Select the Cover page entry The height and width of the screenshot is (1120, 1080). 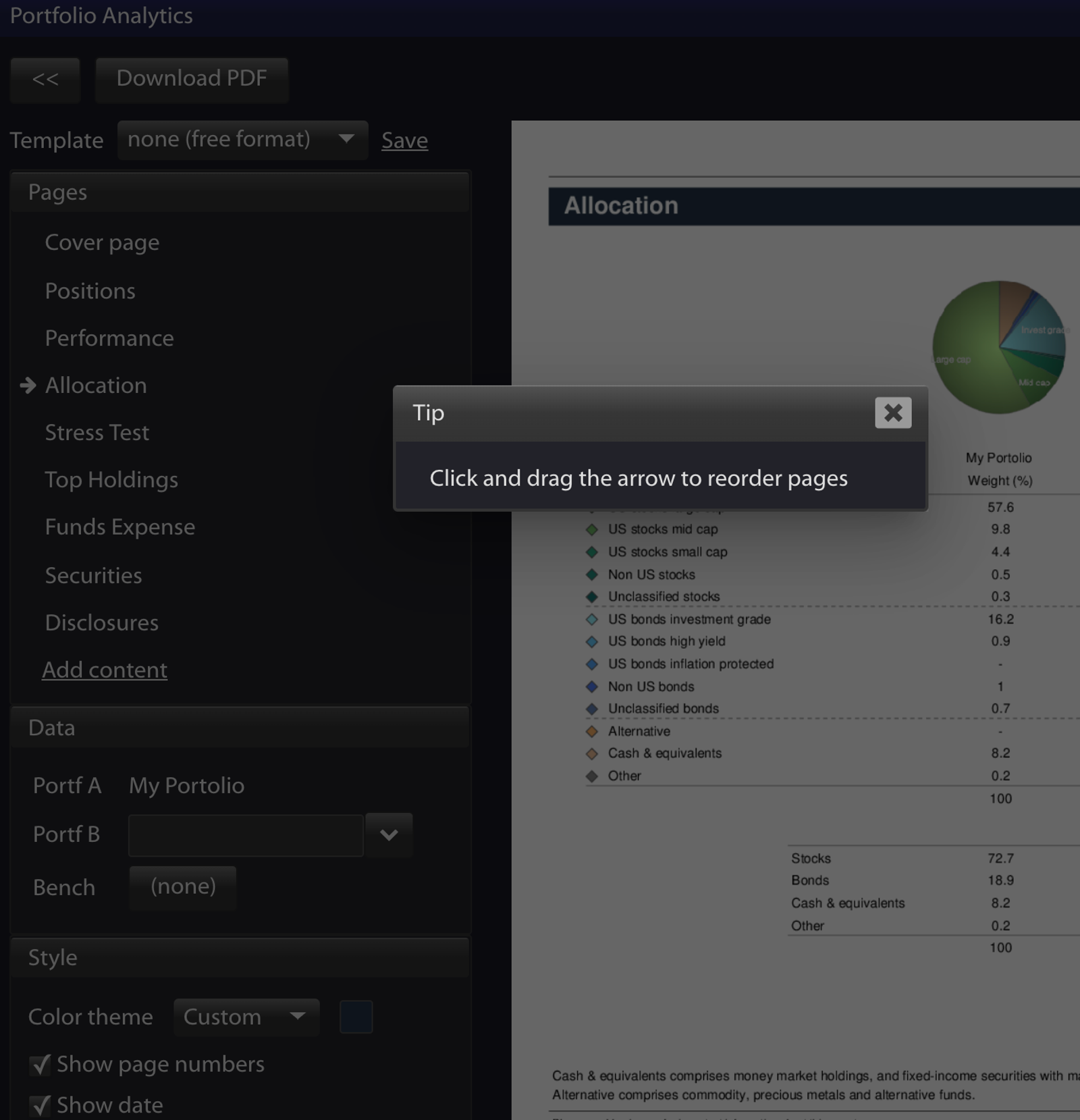coord(102,242)
